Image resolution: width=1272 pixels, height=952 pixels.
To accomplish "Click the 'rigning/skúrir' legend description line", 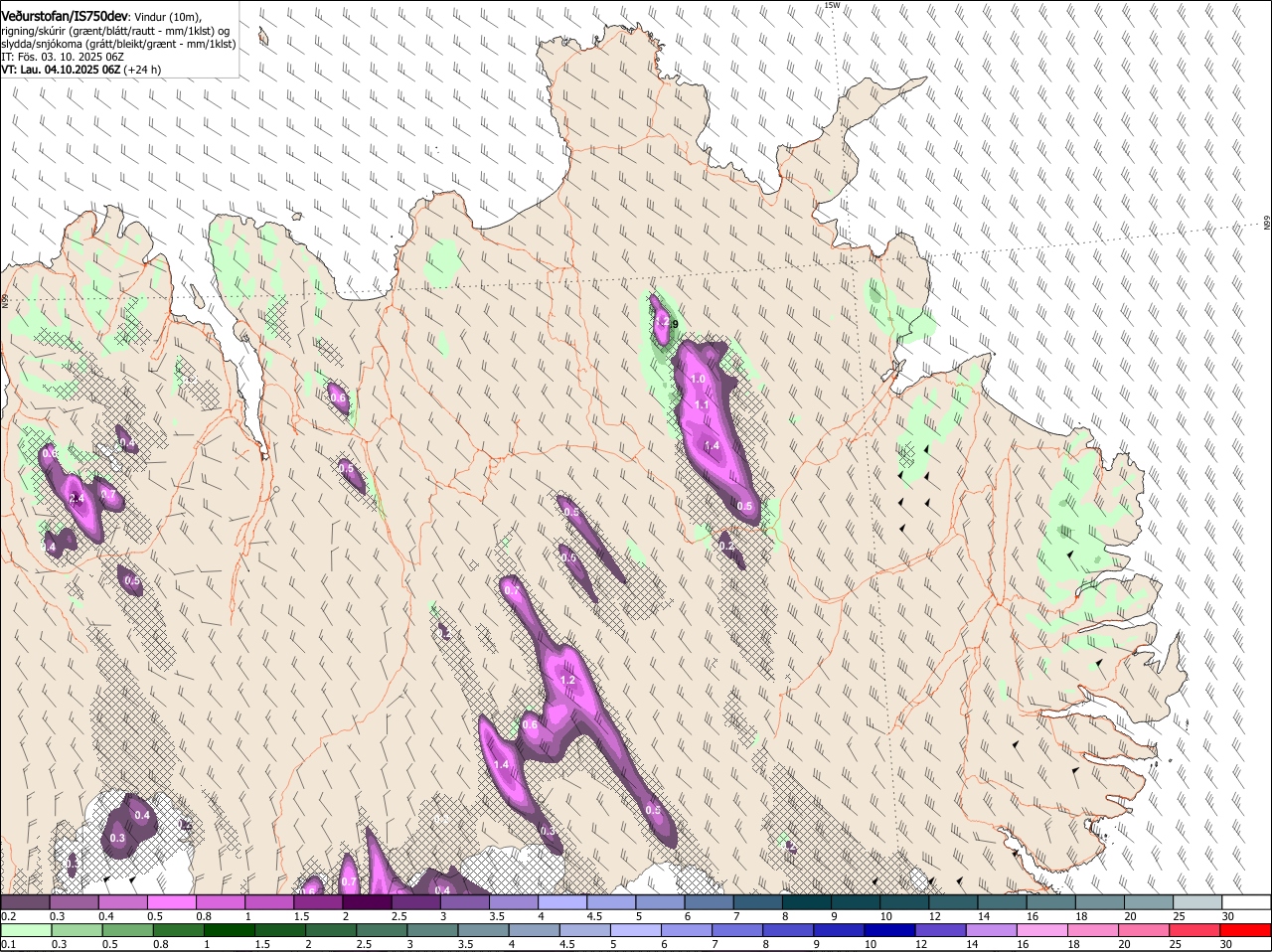I will (114, 31).
